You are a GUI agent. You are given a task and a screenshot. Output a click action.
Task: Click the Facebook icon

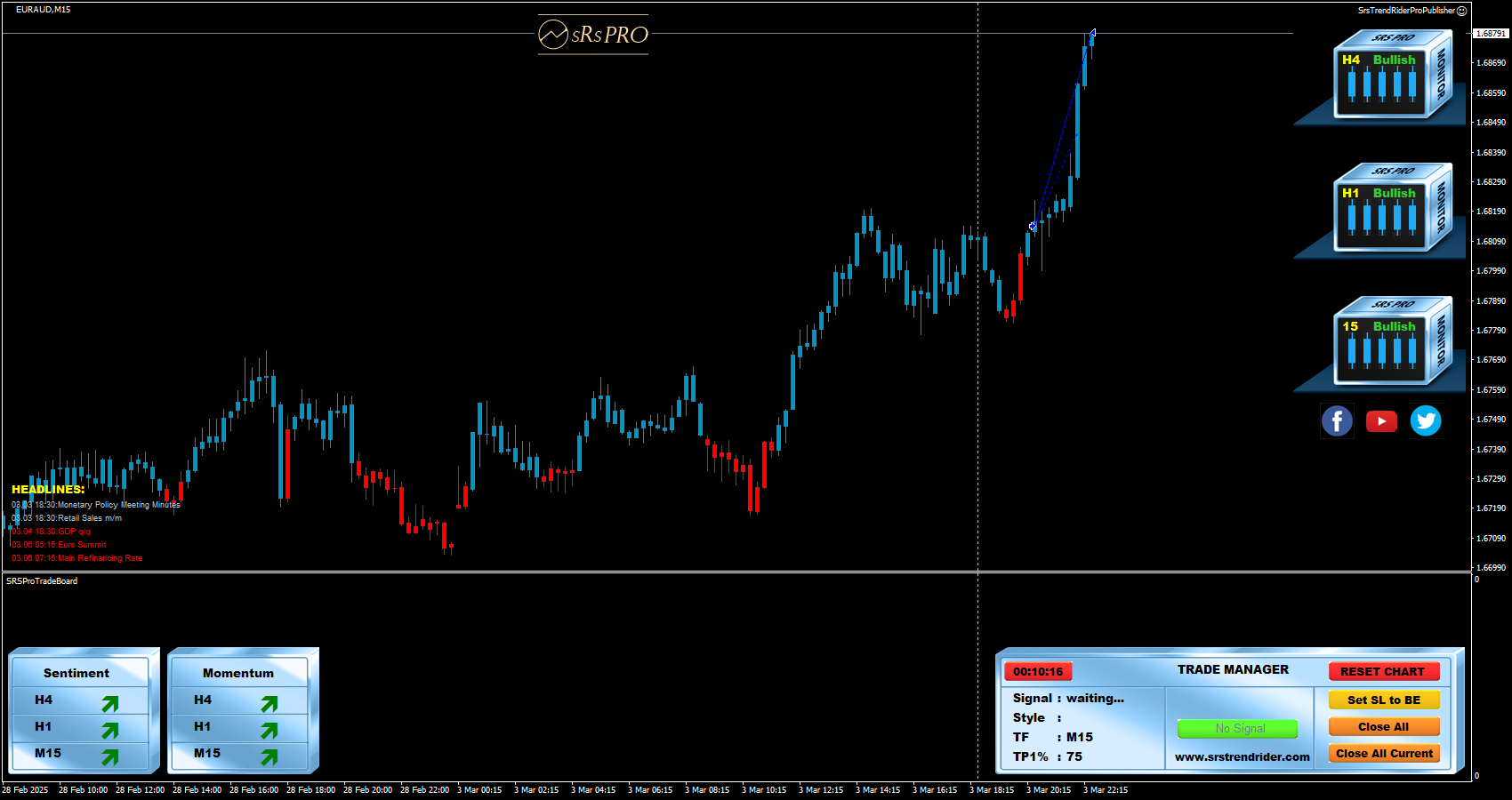(1337, 420)
